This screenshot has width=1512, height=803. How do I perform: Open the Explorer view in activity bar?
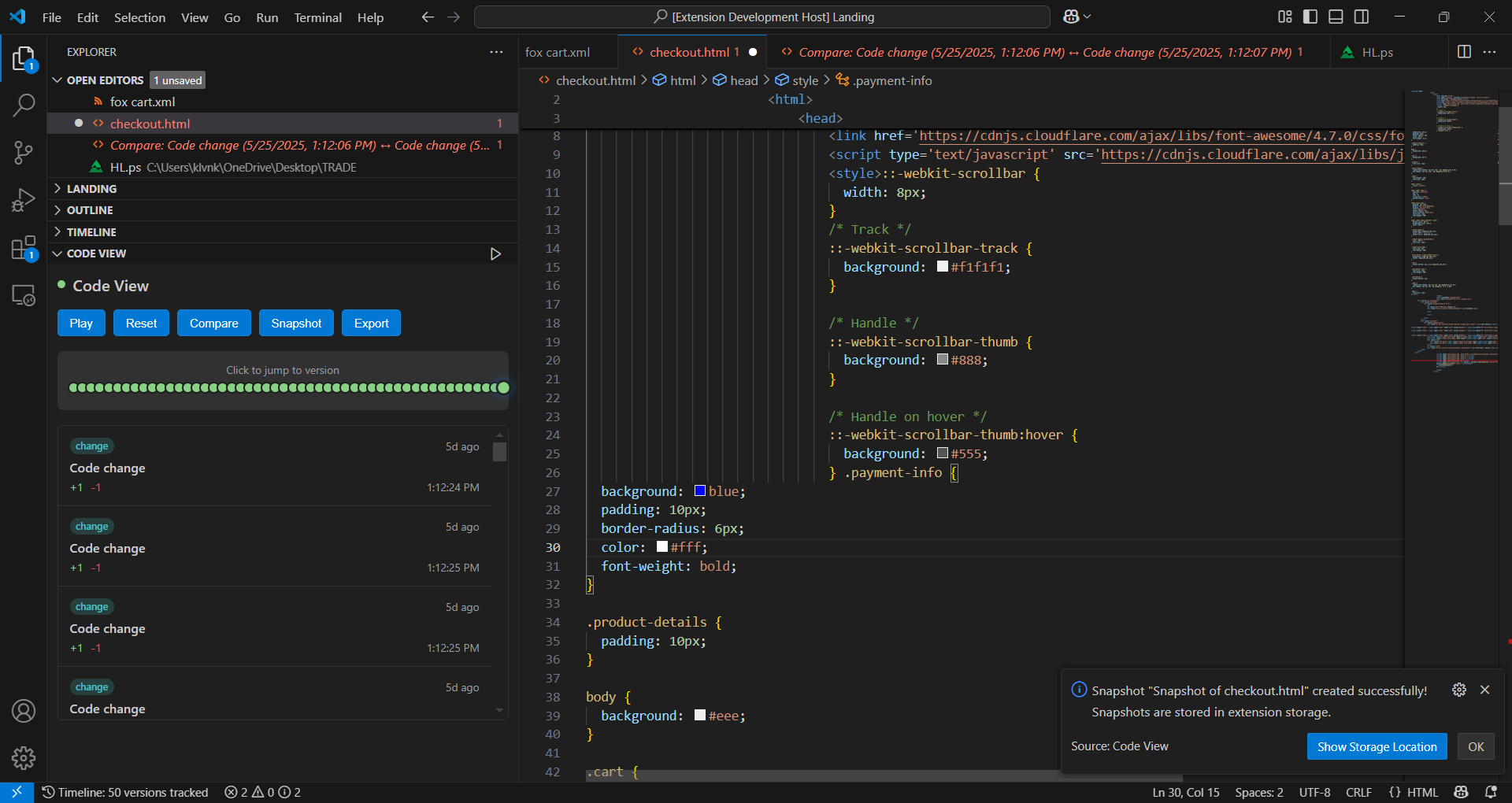24,59
